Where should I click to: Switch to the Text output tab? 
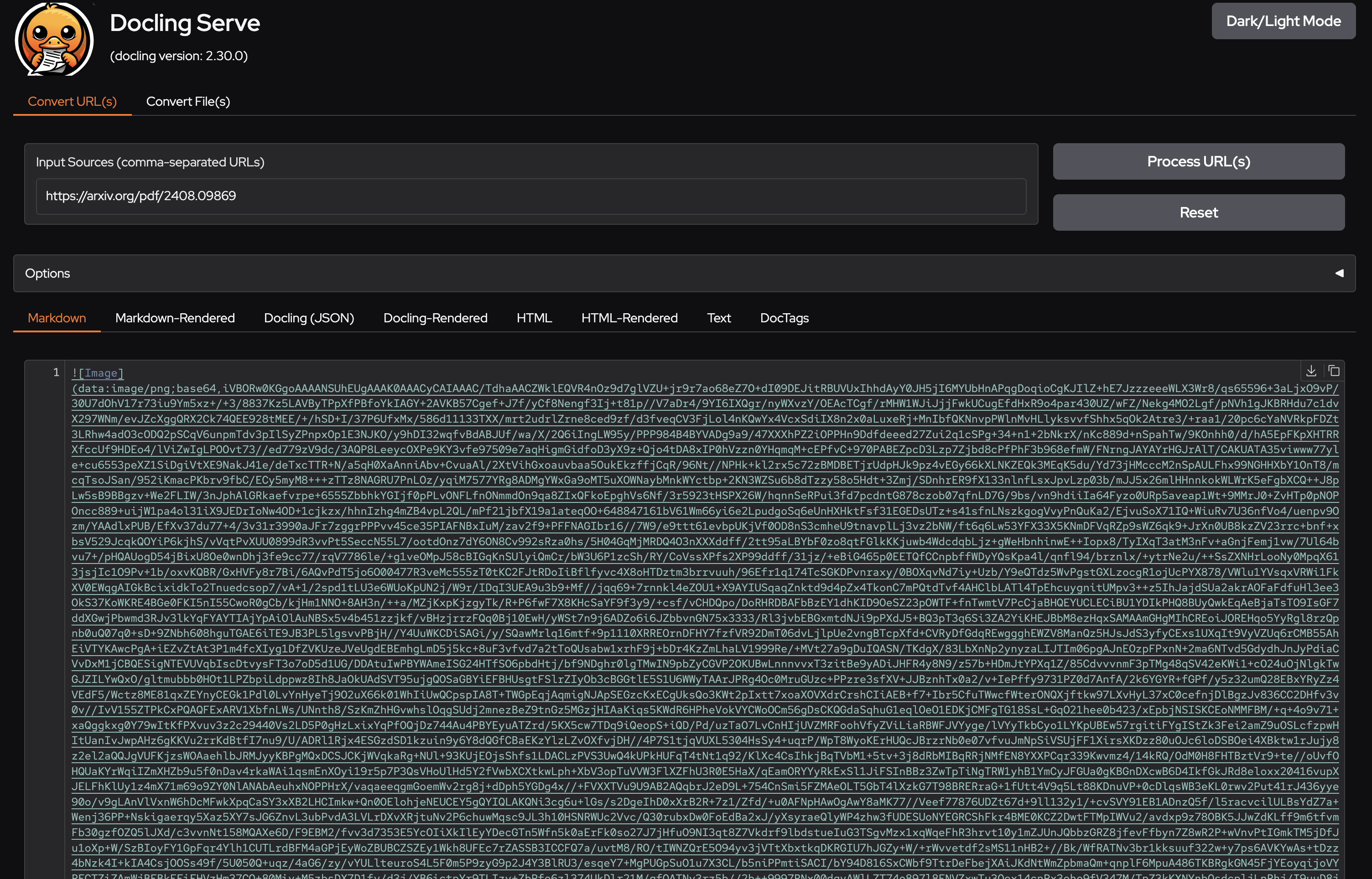[x=719, y=318]
